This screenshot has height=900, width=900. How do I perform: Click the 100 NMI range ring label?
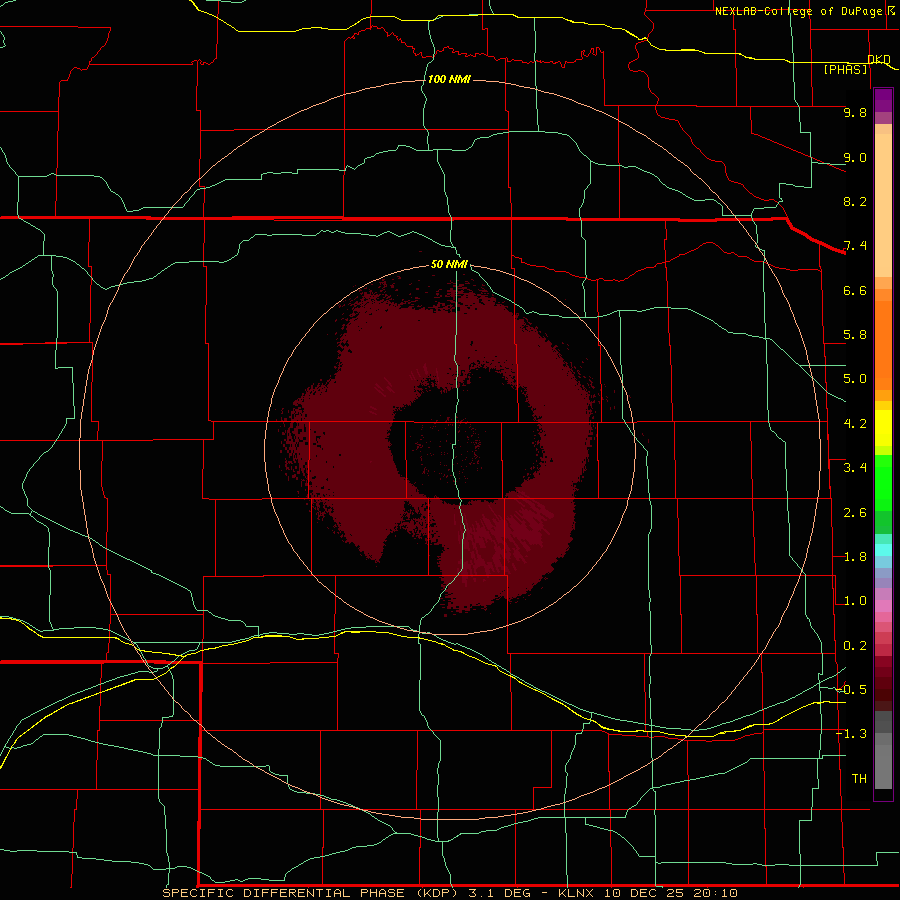click(449, 79)
